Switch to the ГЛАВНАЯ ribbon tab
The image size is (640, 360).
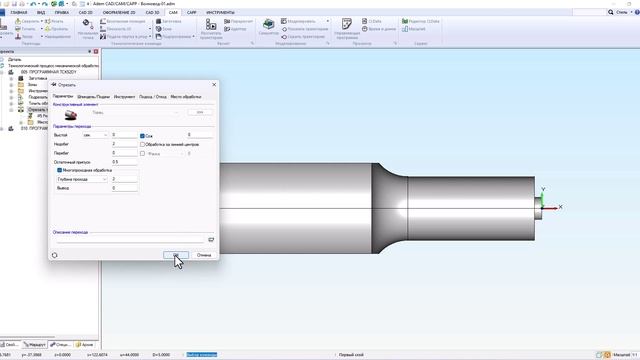(19, 13)
